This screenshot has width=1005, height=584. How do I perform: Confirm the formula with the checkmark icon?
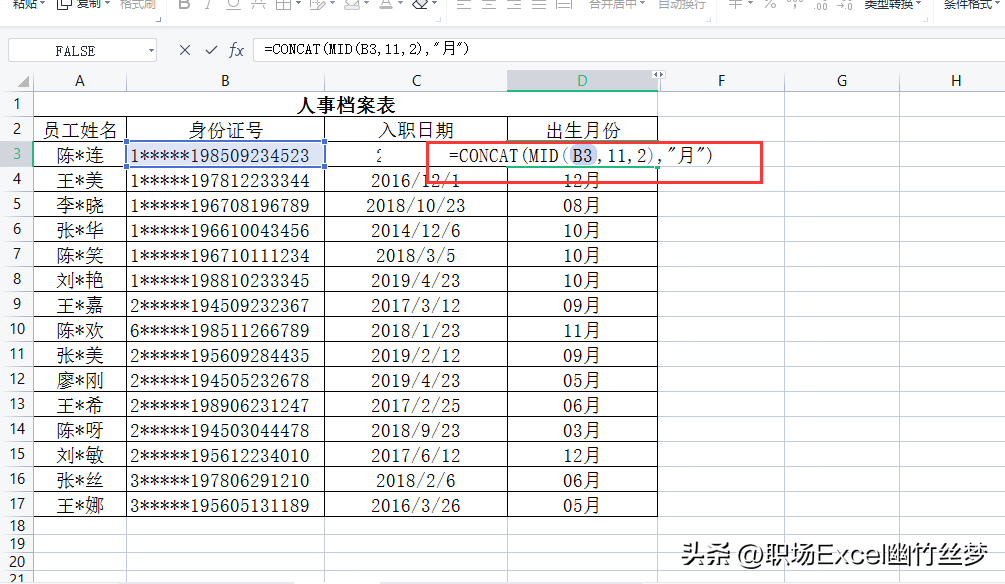point(211,50)
